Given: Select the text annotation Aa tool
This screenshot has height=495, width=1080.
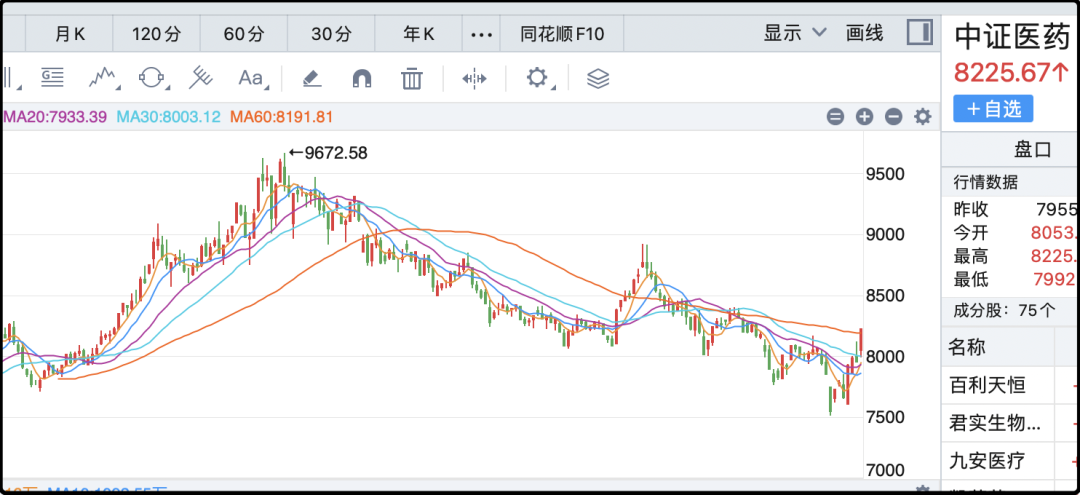Looking at the screenshot, I should (x=249, y=78).
